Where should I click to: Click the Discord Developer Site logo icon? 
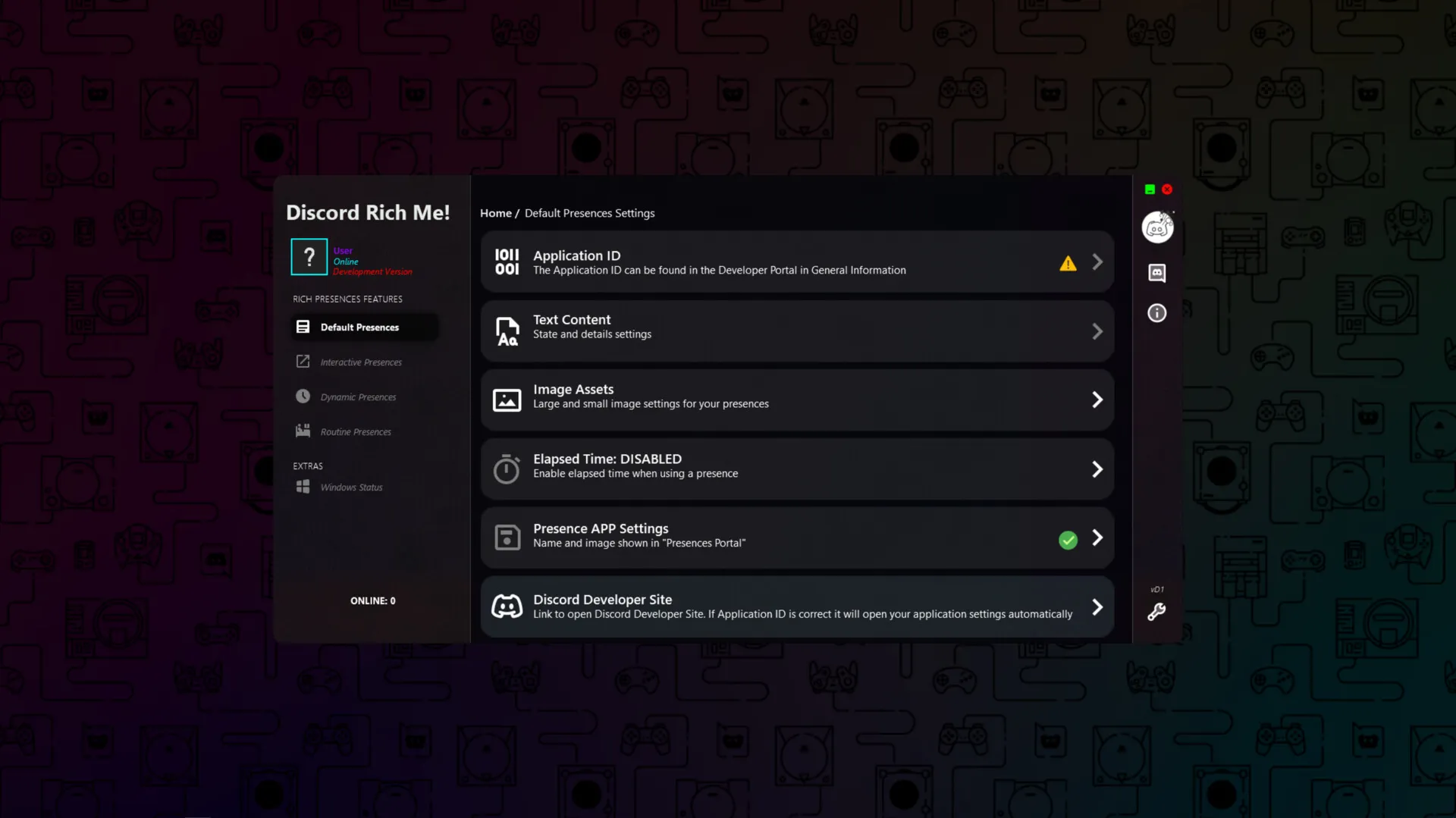tap(507, 606)
